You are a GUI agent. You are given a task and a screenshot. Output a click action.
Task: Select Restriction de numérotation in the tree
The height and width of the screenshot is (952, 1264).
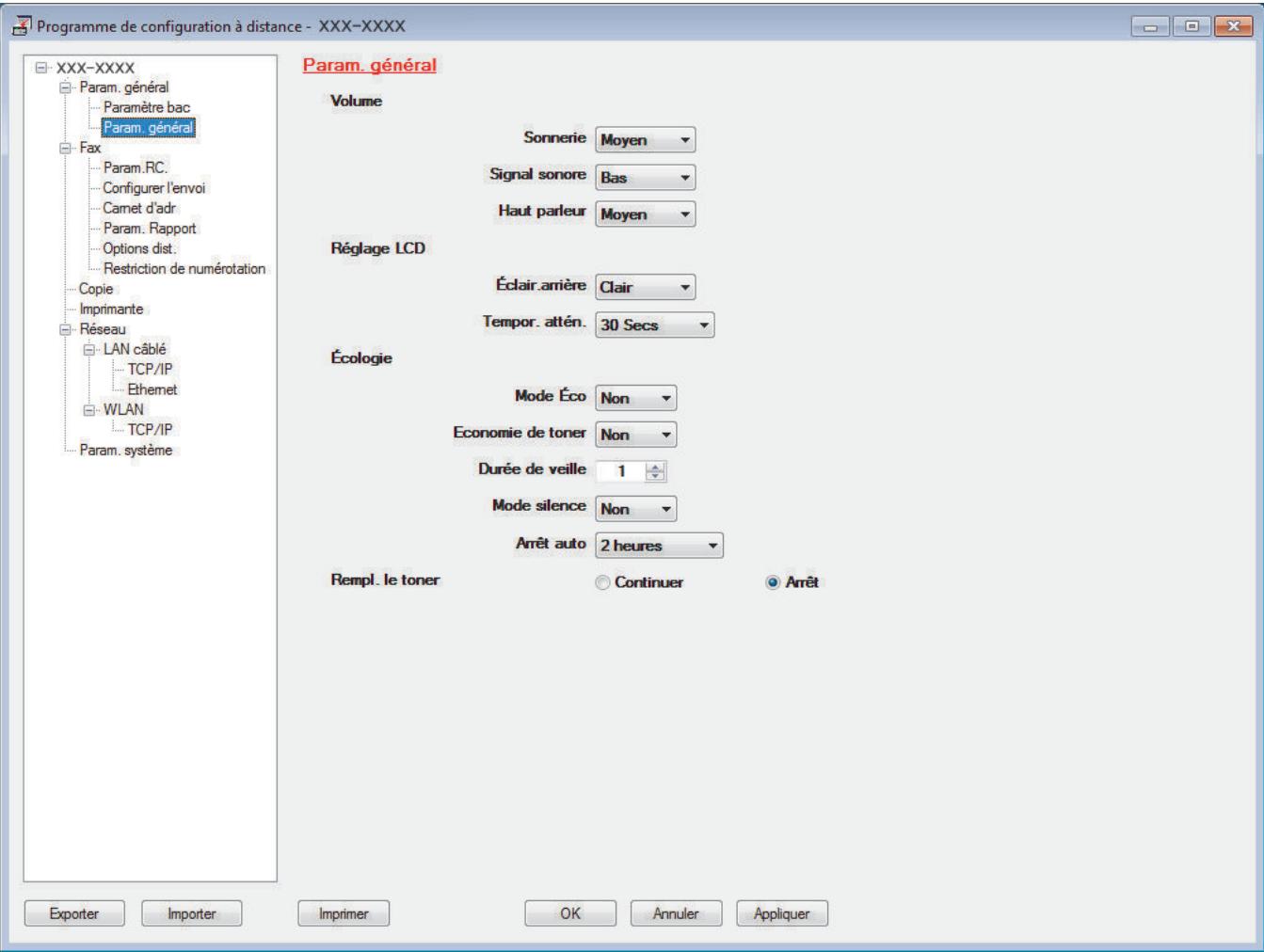[184, 268]
